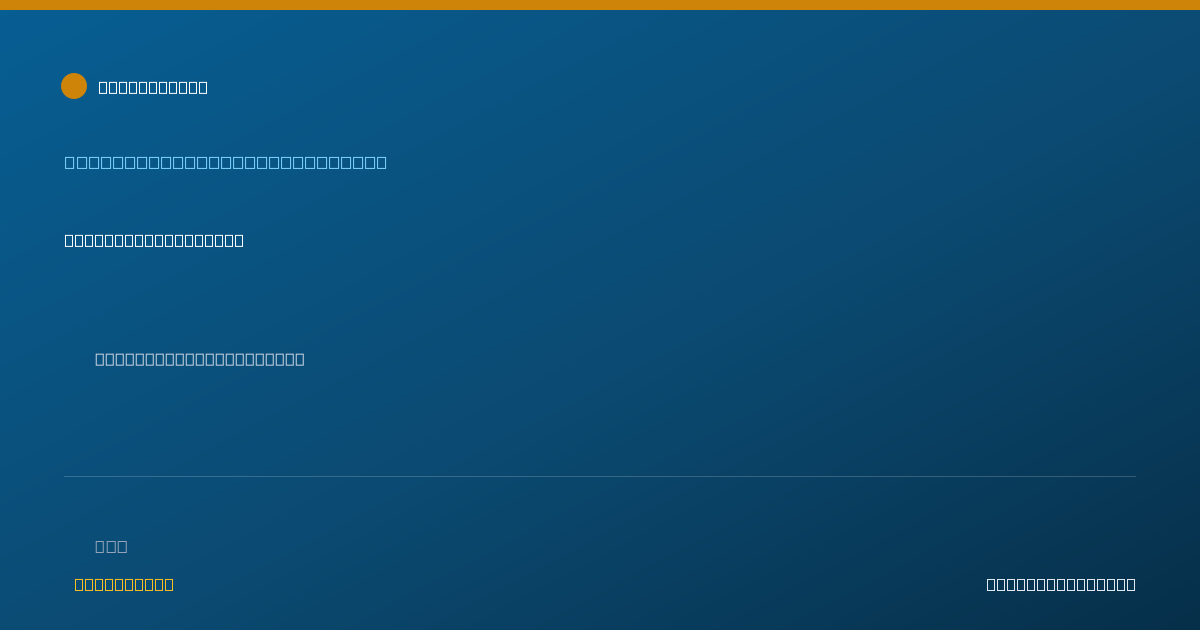
Task: Click the first character of the yellow footer text
Action: point(79,584)
